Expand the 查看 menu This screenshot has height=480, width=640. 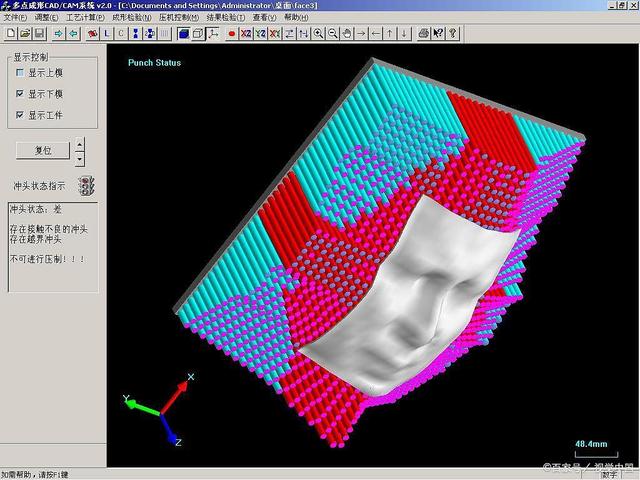tap(264, 18)
